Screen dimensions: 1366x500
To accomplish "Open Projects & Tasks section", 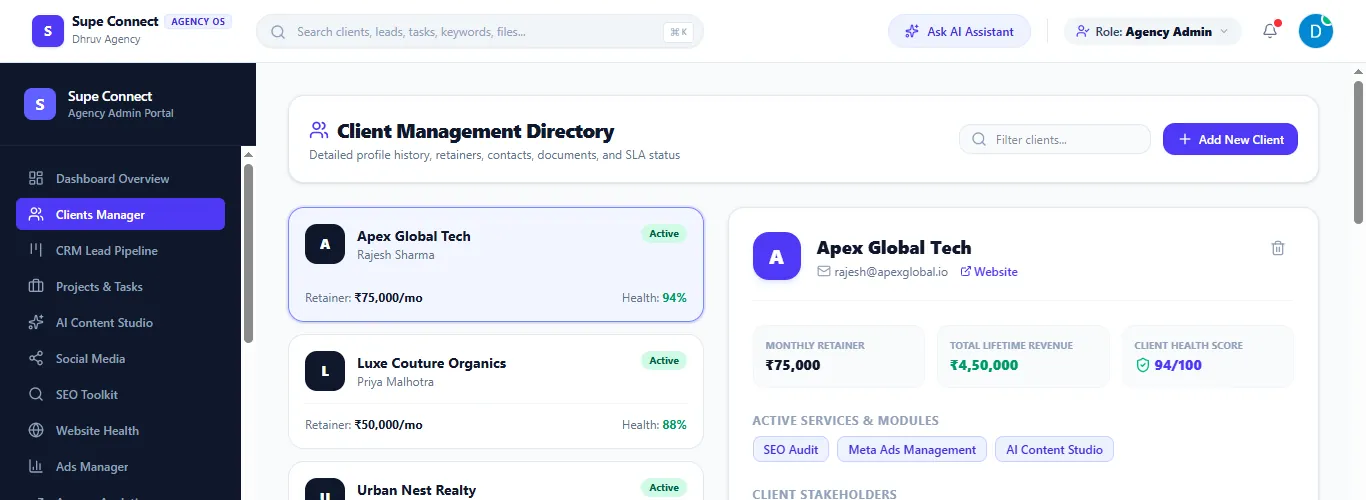I will [120, 287].
